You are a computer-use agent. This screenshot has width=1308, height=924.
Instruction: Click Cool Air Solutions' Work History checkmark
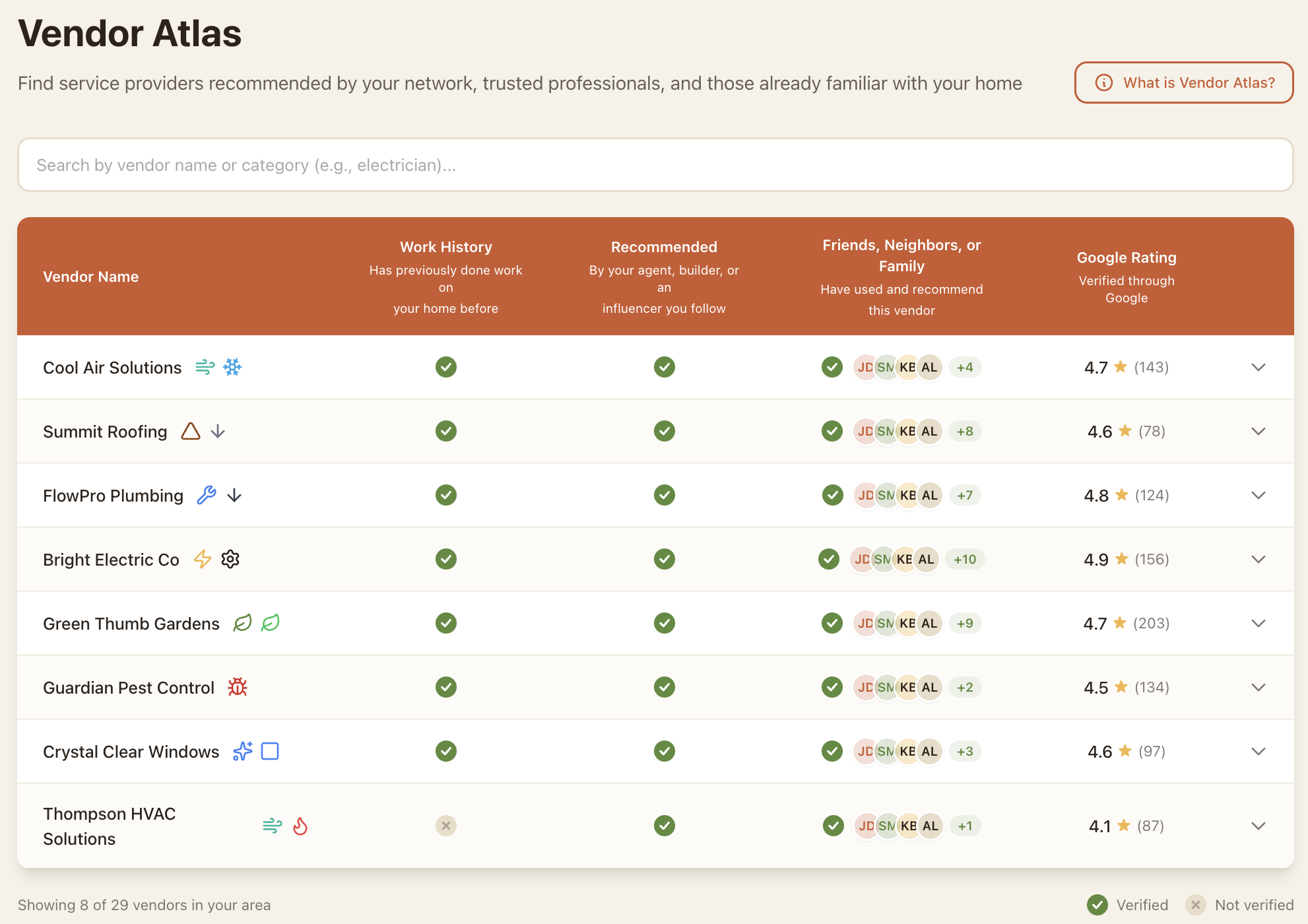446,367
